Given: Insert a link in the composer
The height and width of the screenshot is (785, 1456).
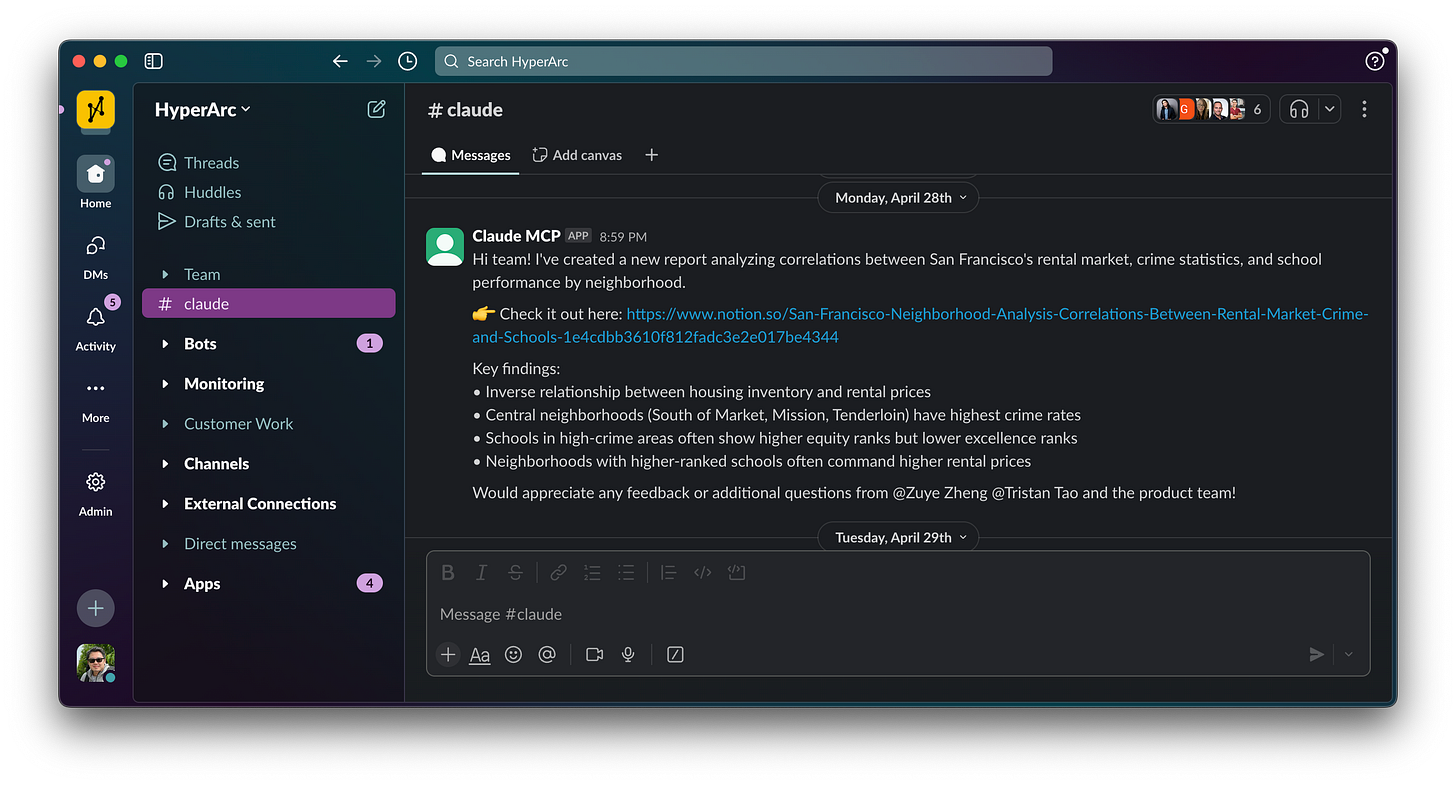Looking at the screenshot, I should click(x=559, y=572).
